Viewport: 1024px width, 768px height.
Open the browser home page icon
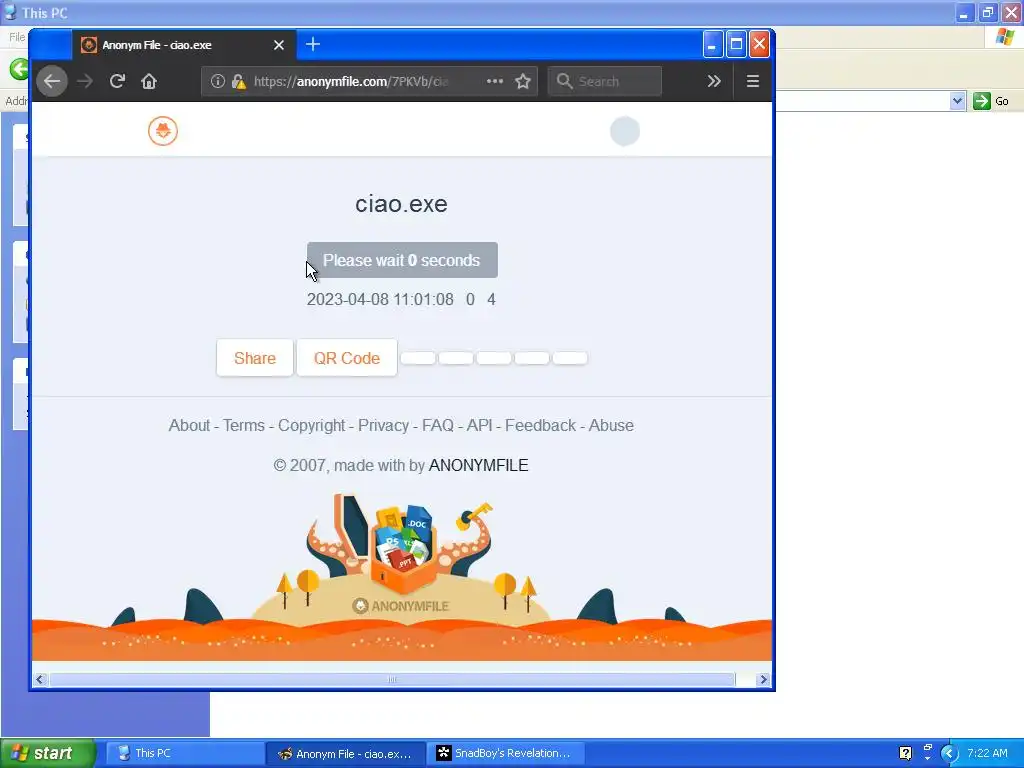tap(149, 81)
